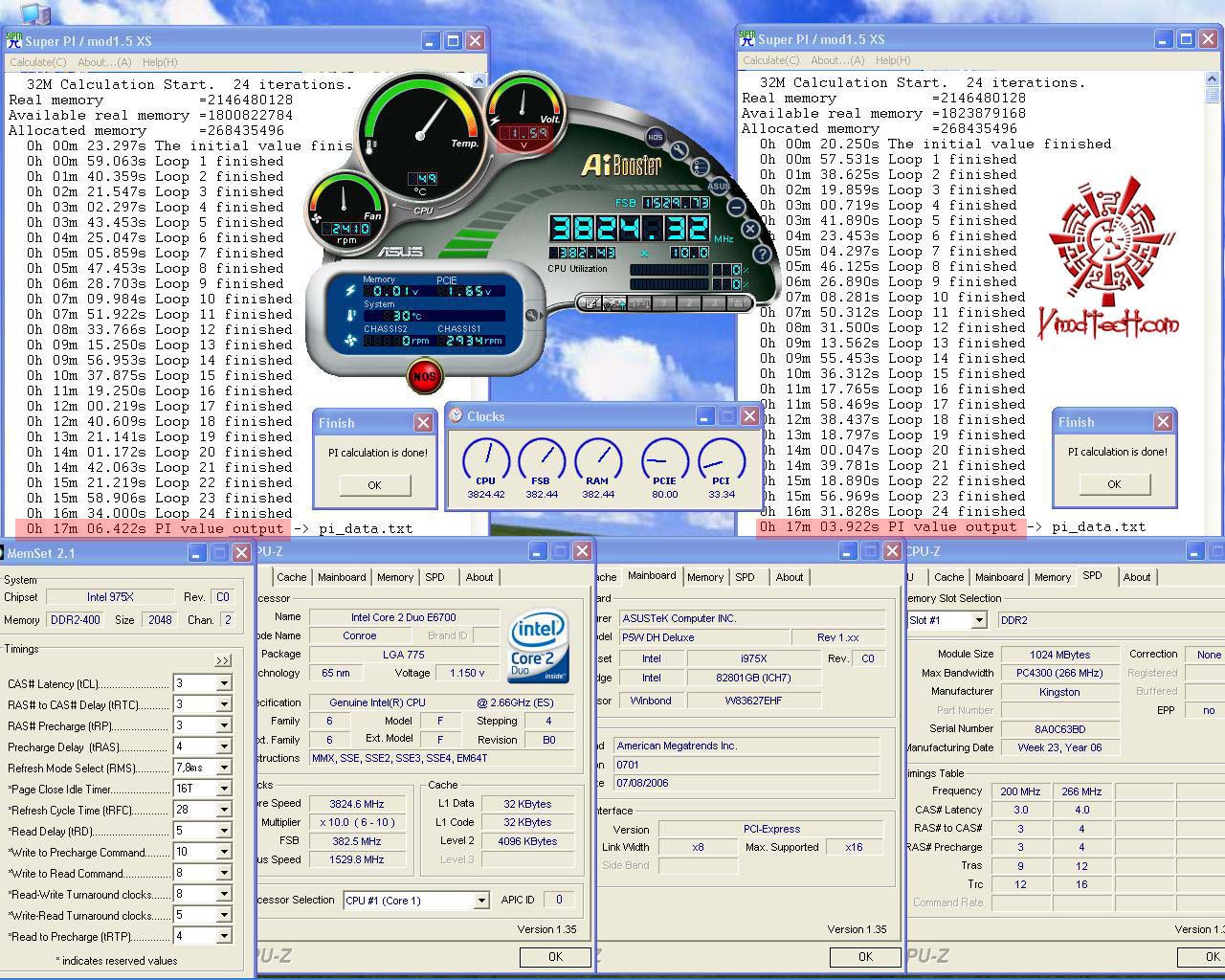
Task: Select profile 3 in AI Booster toolbar
Action: 714,302
